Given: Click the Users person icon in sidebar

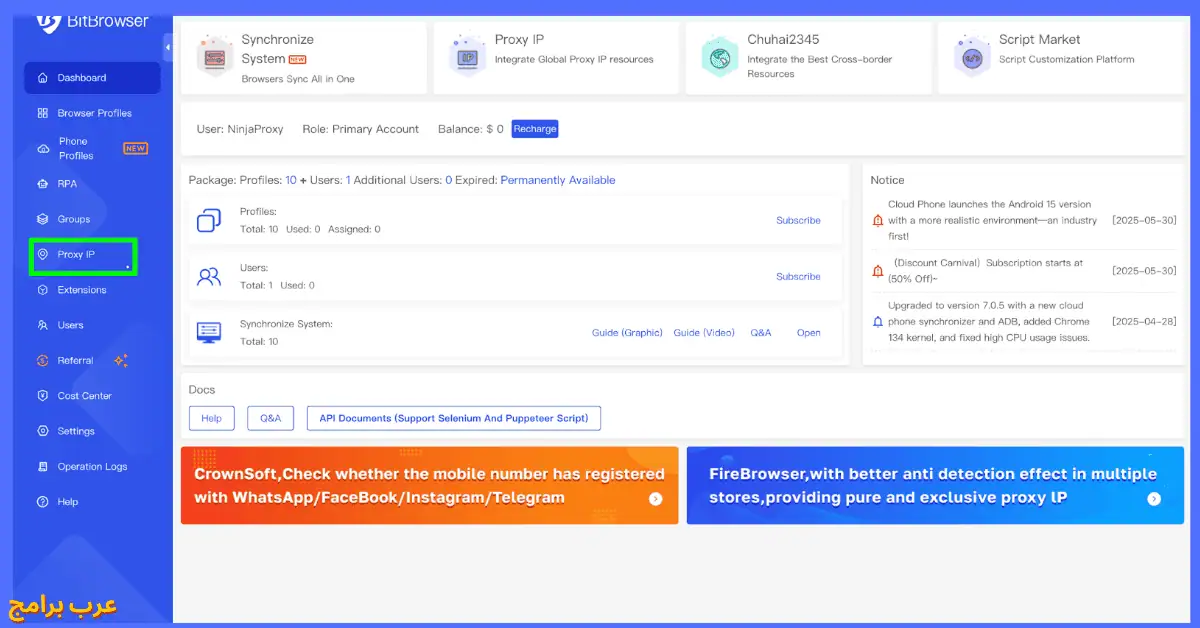Looking at the screenshot, I should coord(42,325).
